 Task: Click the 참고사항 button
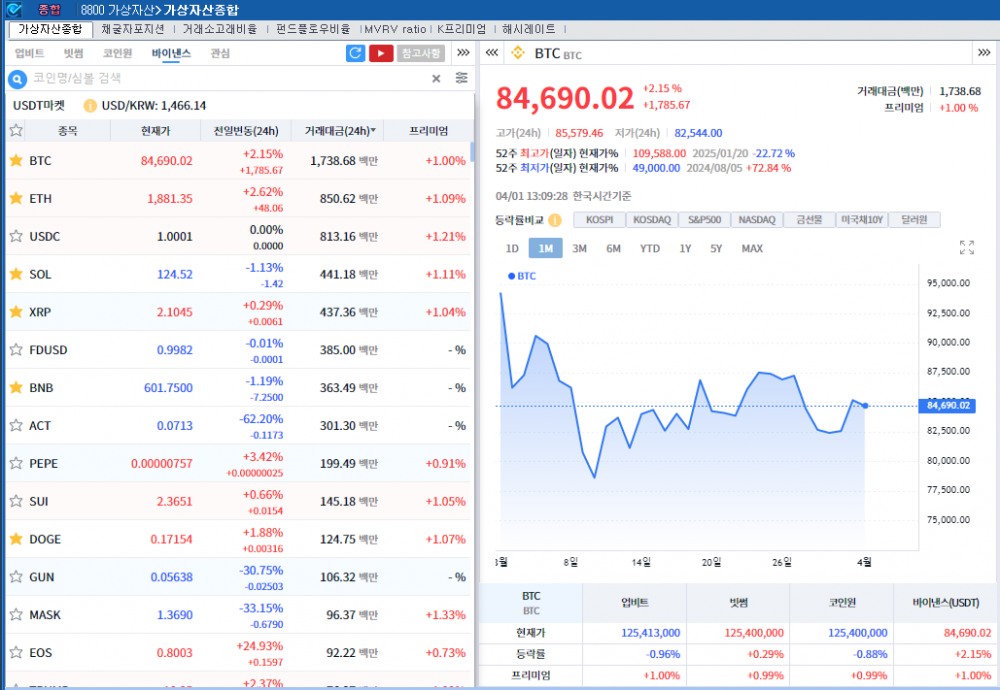(421, 53)
